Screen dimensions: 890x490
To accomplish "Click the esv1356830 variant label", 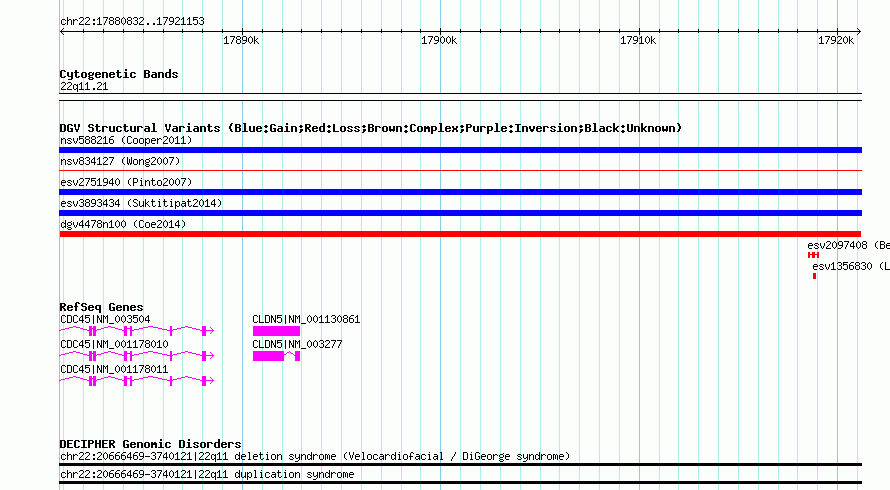I will coord(850,266).
